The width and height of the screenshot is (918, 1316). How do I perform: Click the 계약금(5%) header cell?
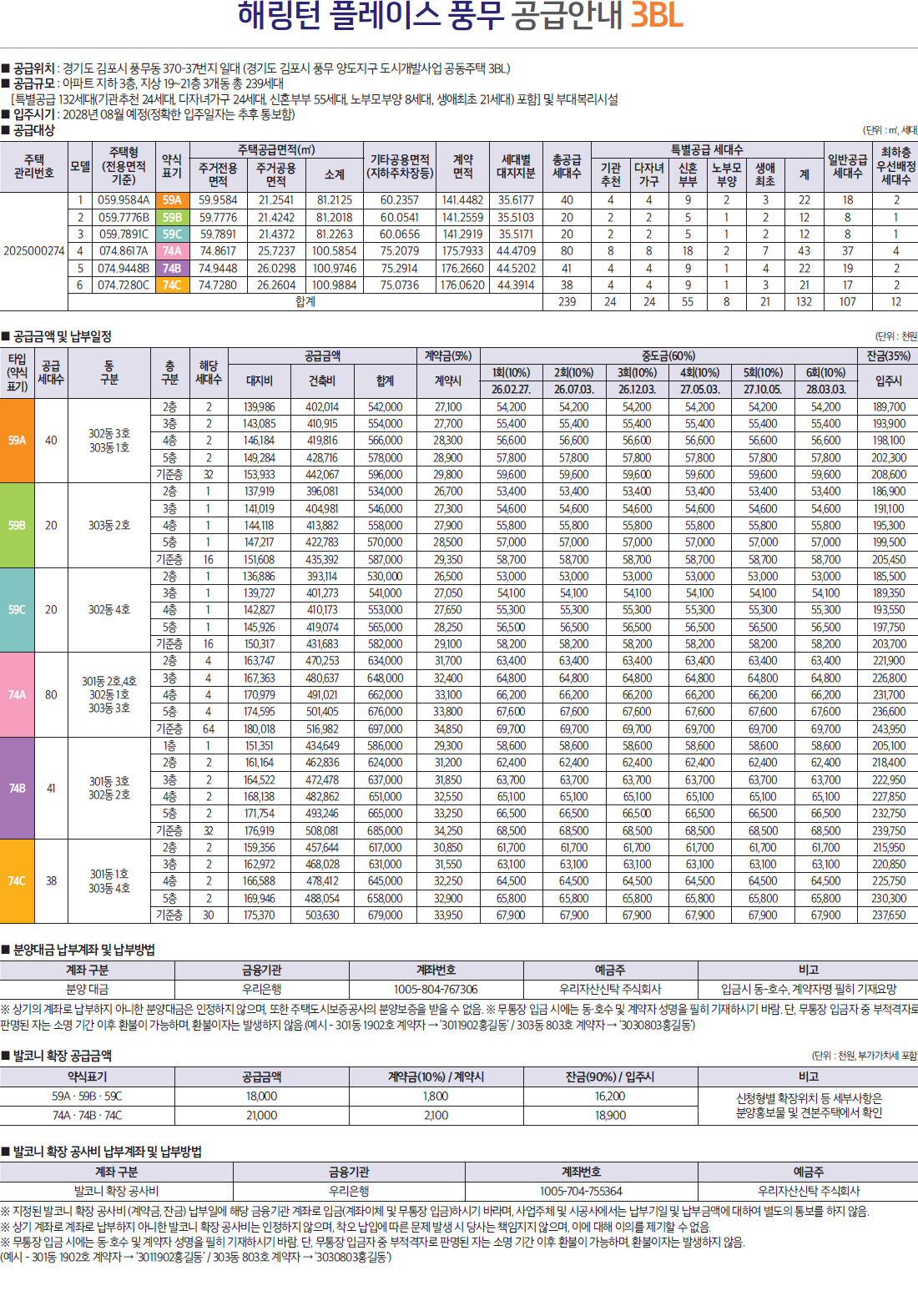click(448, 356)
